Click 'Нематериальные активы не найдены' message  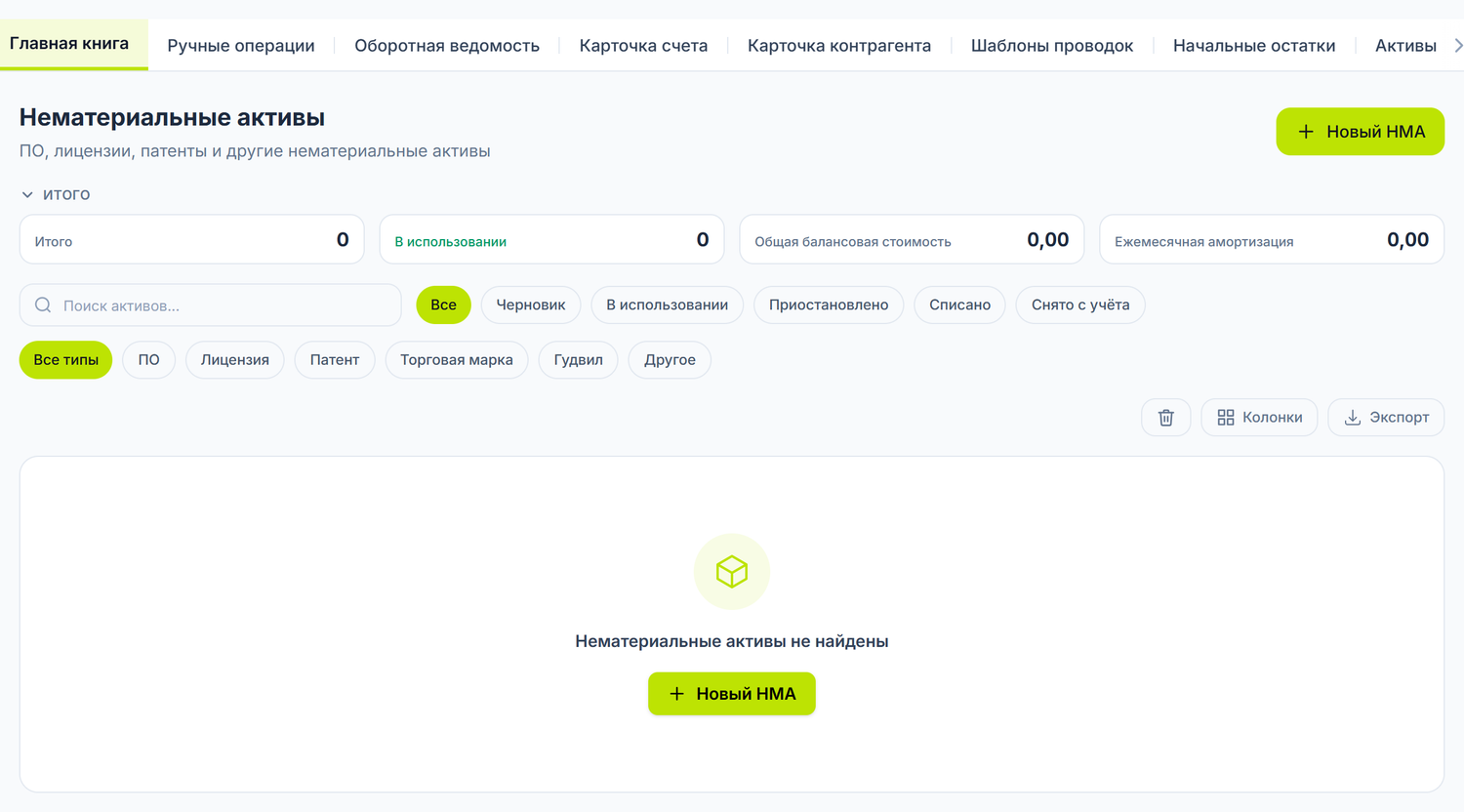tap(732, 641)
